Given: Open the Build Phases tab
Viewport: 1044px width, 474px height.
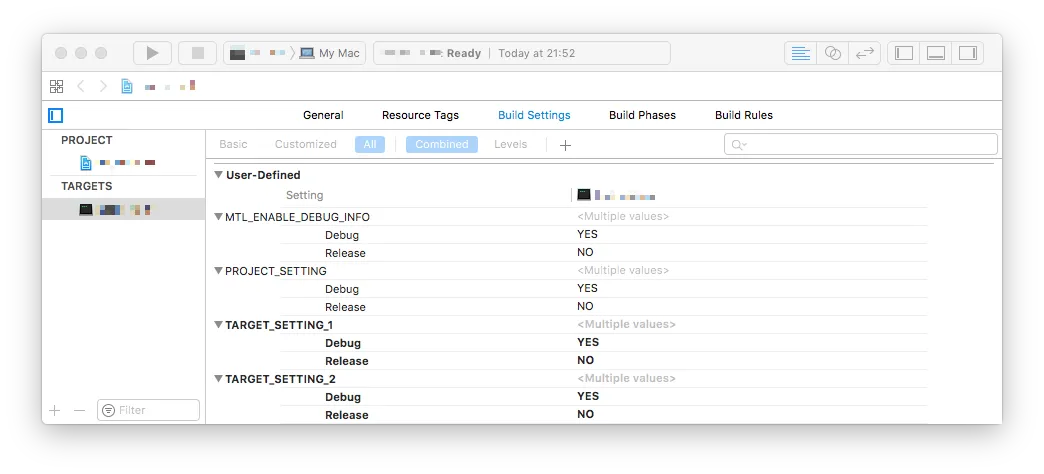Looking at the screenshot, I should (643, 115).
